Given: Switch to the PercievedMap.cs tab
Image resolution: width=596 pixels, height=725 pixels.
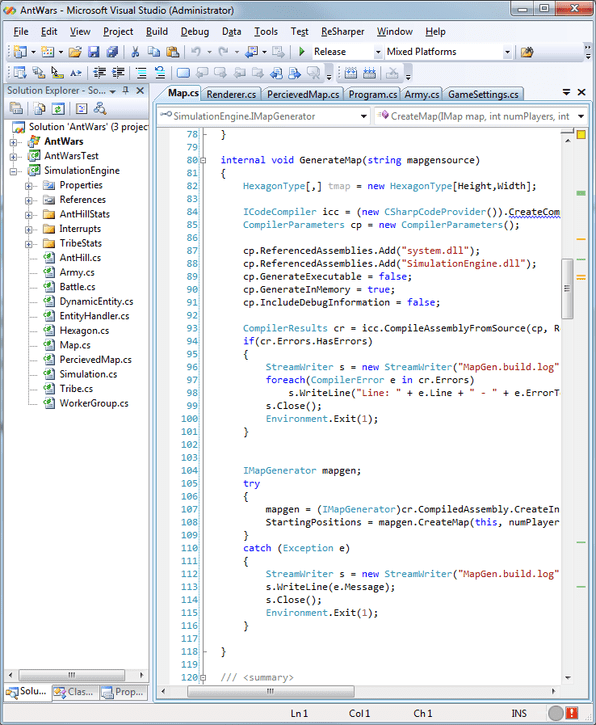Looking at the screenshot, I should coord(303,94).
